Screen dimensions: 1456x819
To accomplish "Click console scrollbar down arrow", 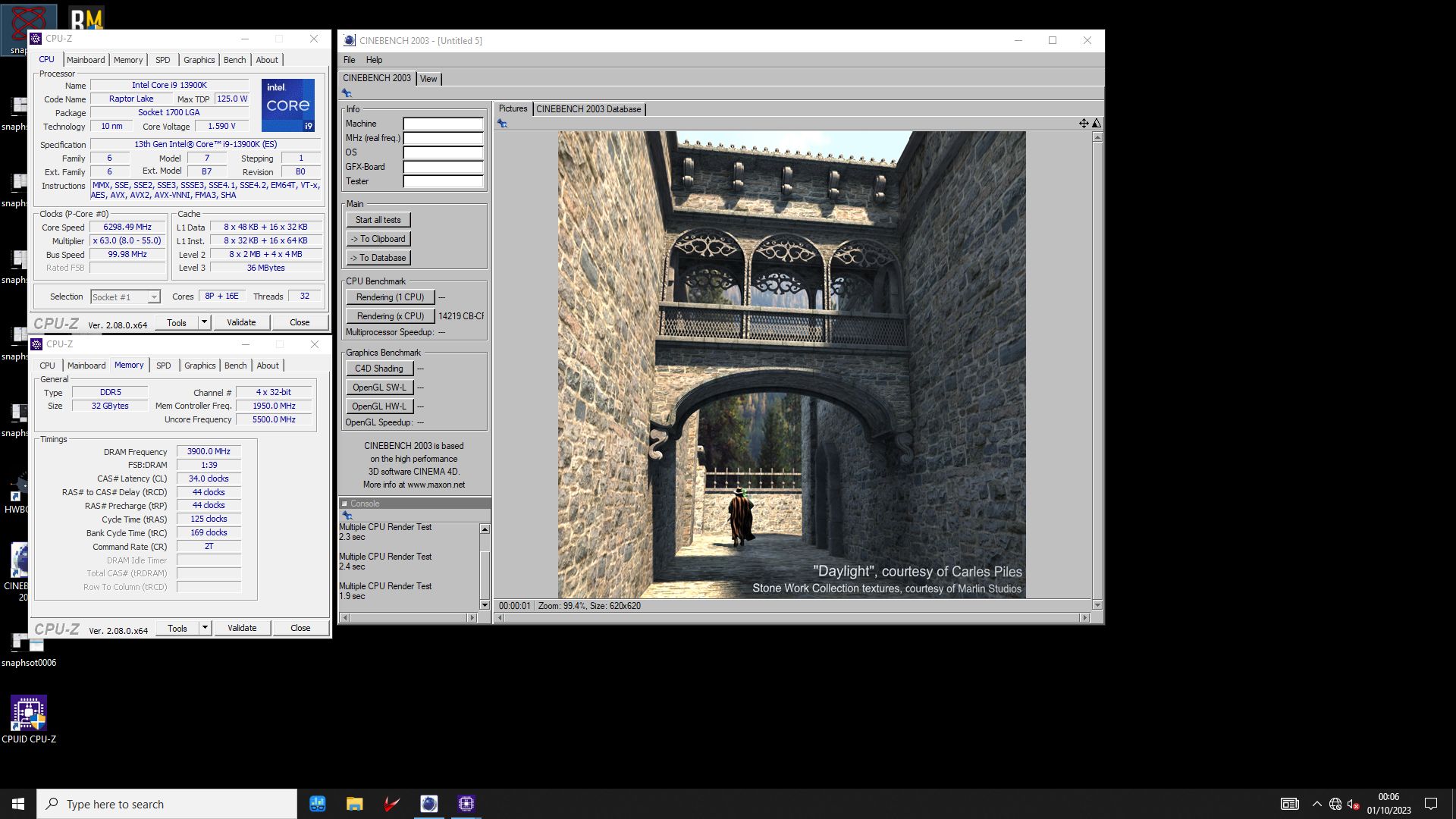I will pyautogui.click(x=485, y=604).
